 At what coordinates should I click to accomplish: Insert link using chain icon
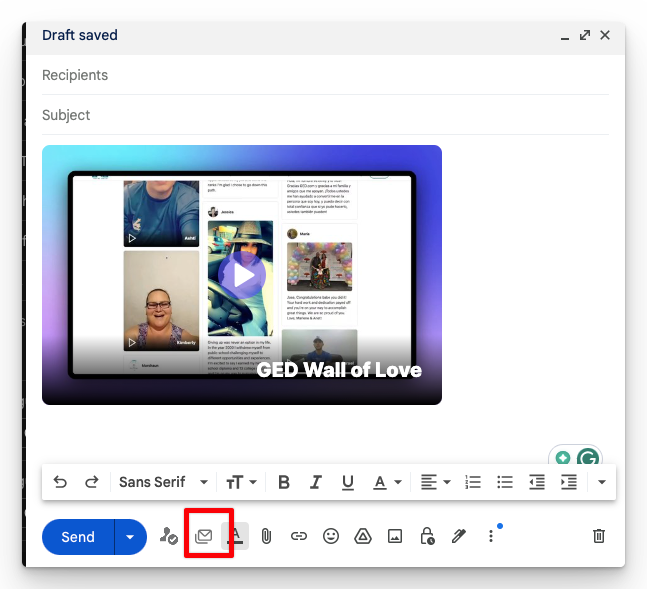299,536
